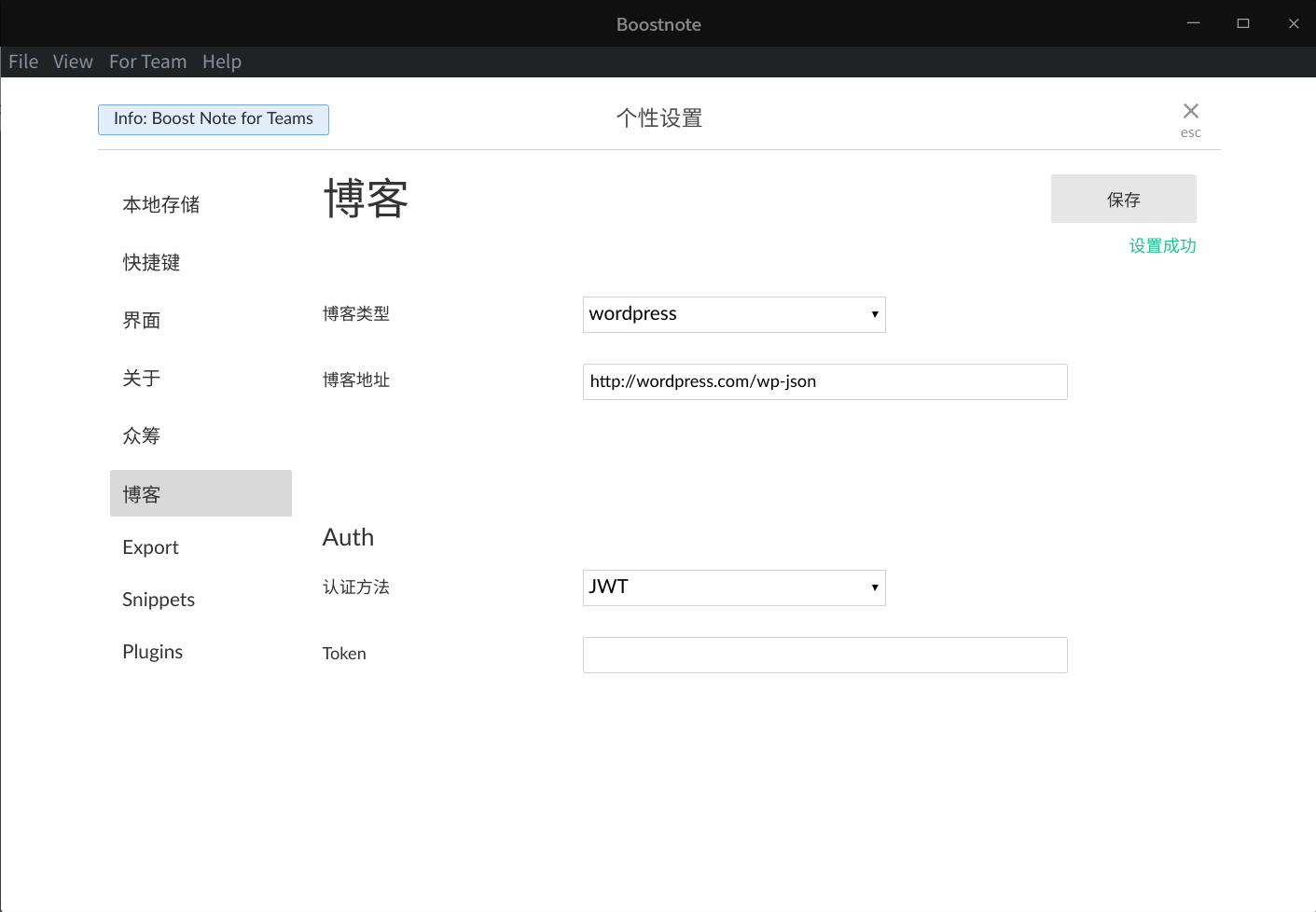Open the Snippets settings tab

point(159,600)
